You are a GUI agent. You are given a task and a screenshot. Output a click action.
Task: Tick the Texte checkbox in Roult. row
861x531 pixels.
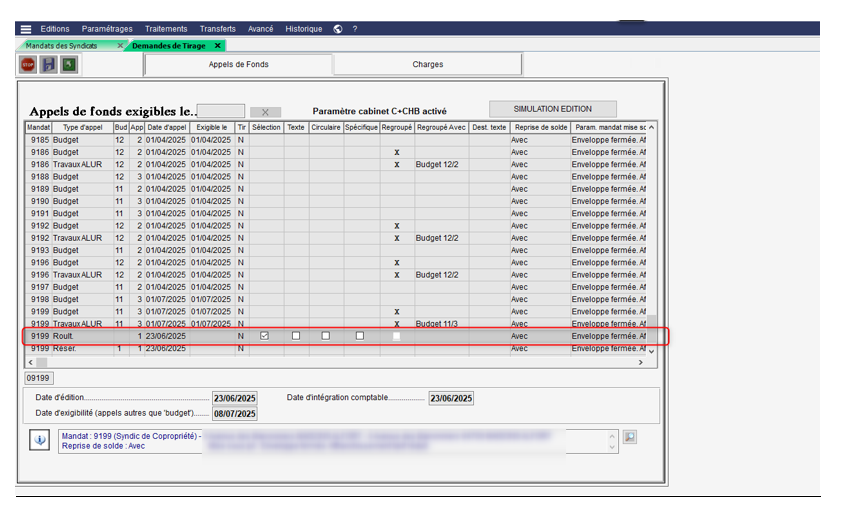296,336
